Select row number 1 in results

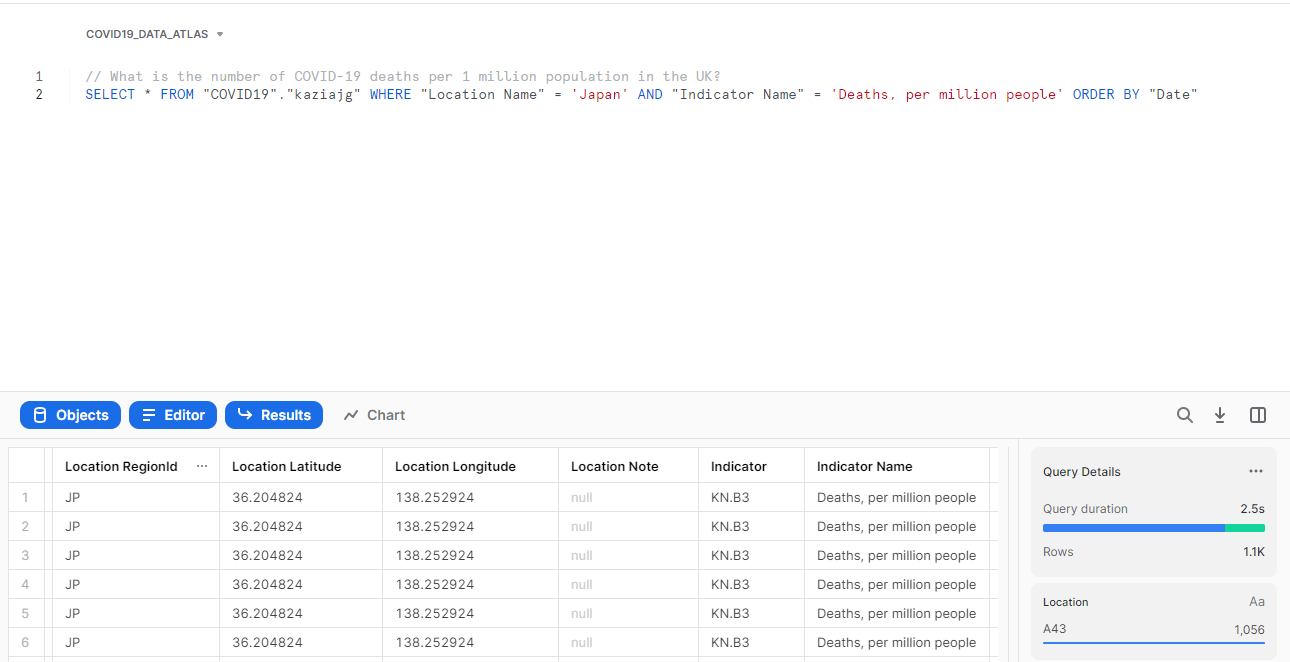25,497
